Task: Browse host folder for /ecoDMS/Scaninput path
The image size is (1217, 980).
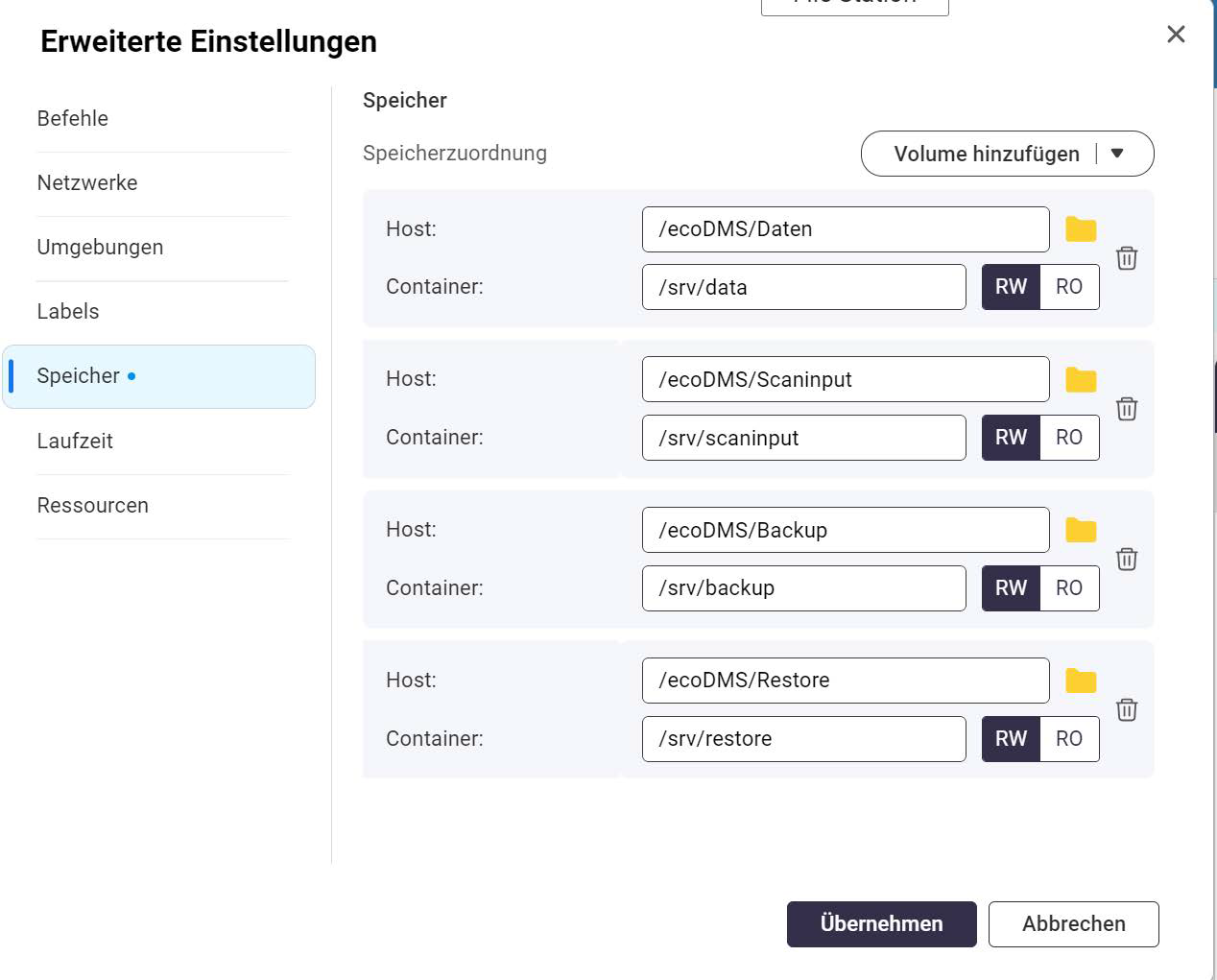Action: [1081, 380]
